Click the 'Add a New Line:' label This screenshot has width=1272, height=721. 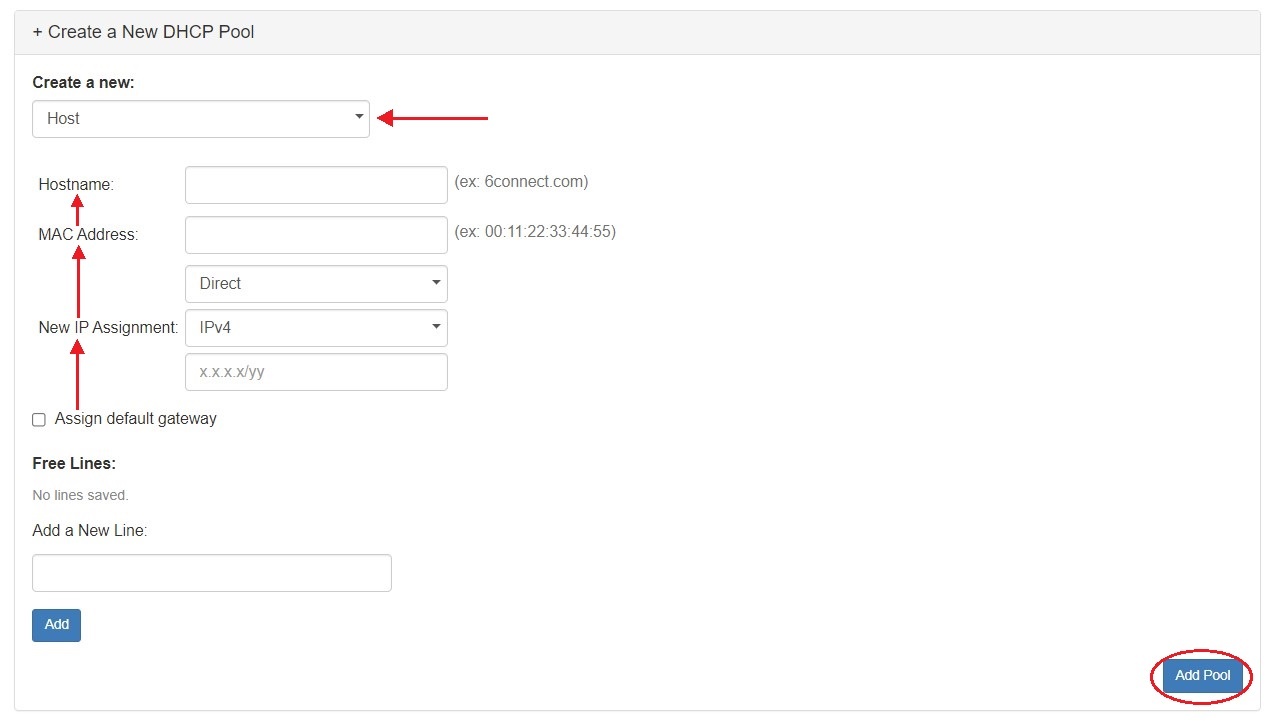point(89,531)
